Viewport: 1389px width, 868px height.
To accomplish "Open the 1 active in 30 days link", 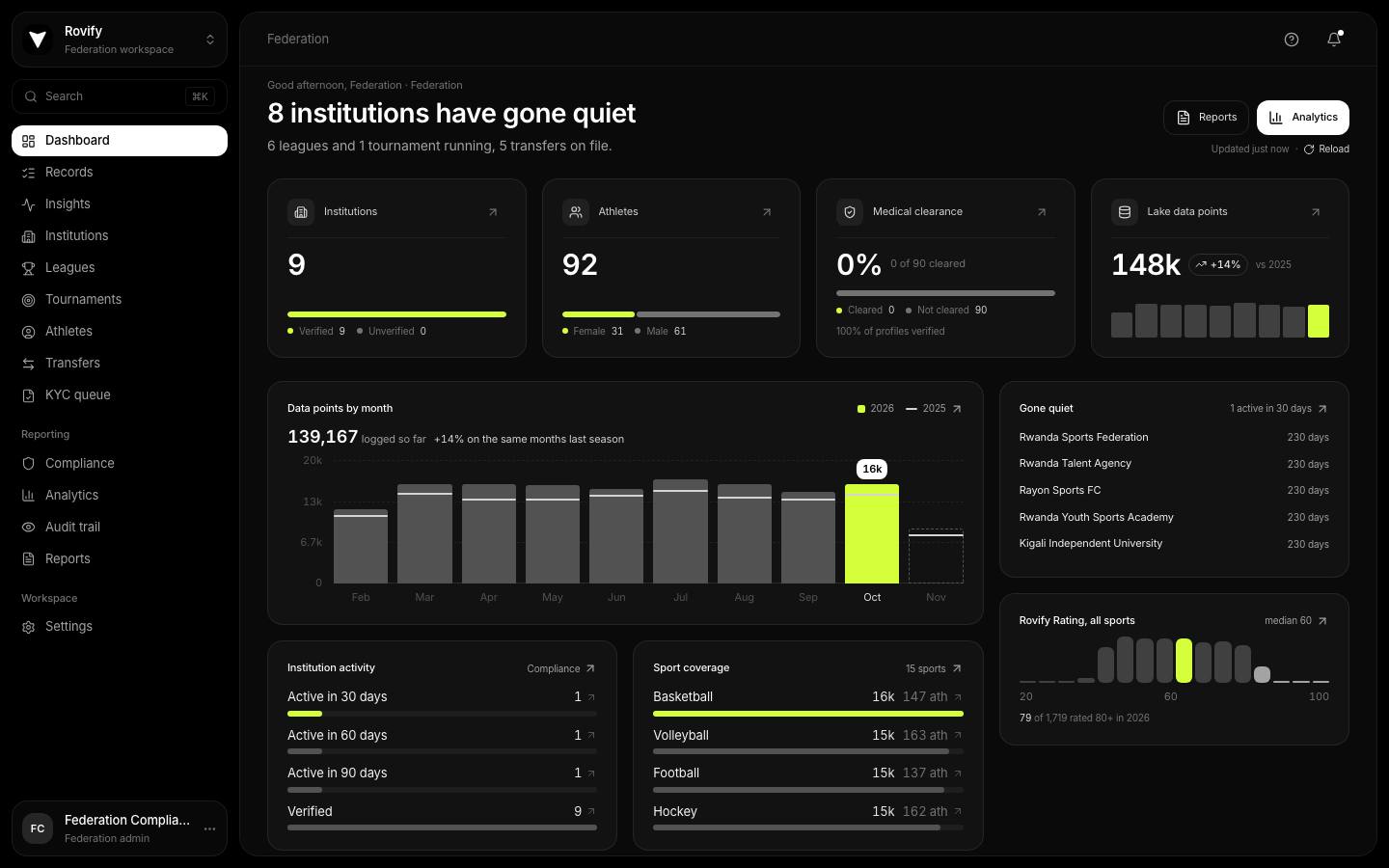I will coord(1279,409).
